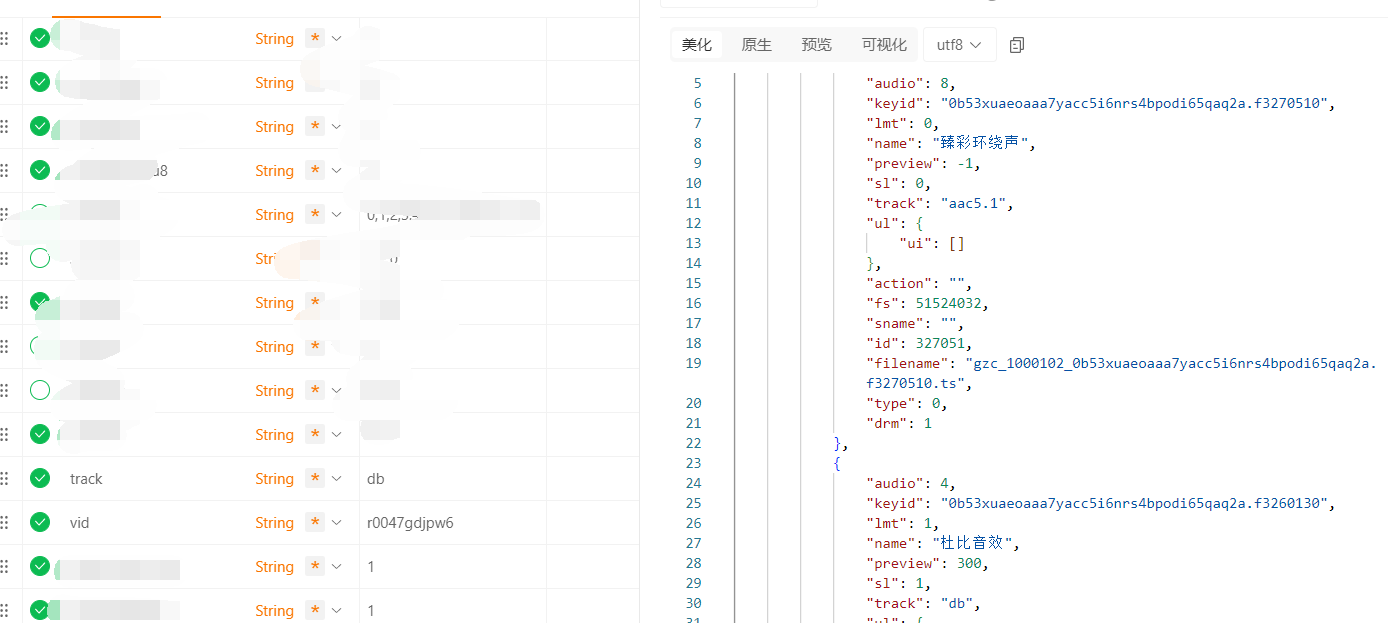The width and height of the screenshot is (1388, 623).
Task: Switch to the 原生 response tab
Action: pyautogui.click(x=756, y=45)
